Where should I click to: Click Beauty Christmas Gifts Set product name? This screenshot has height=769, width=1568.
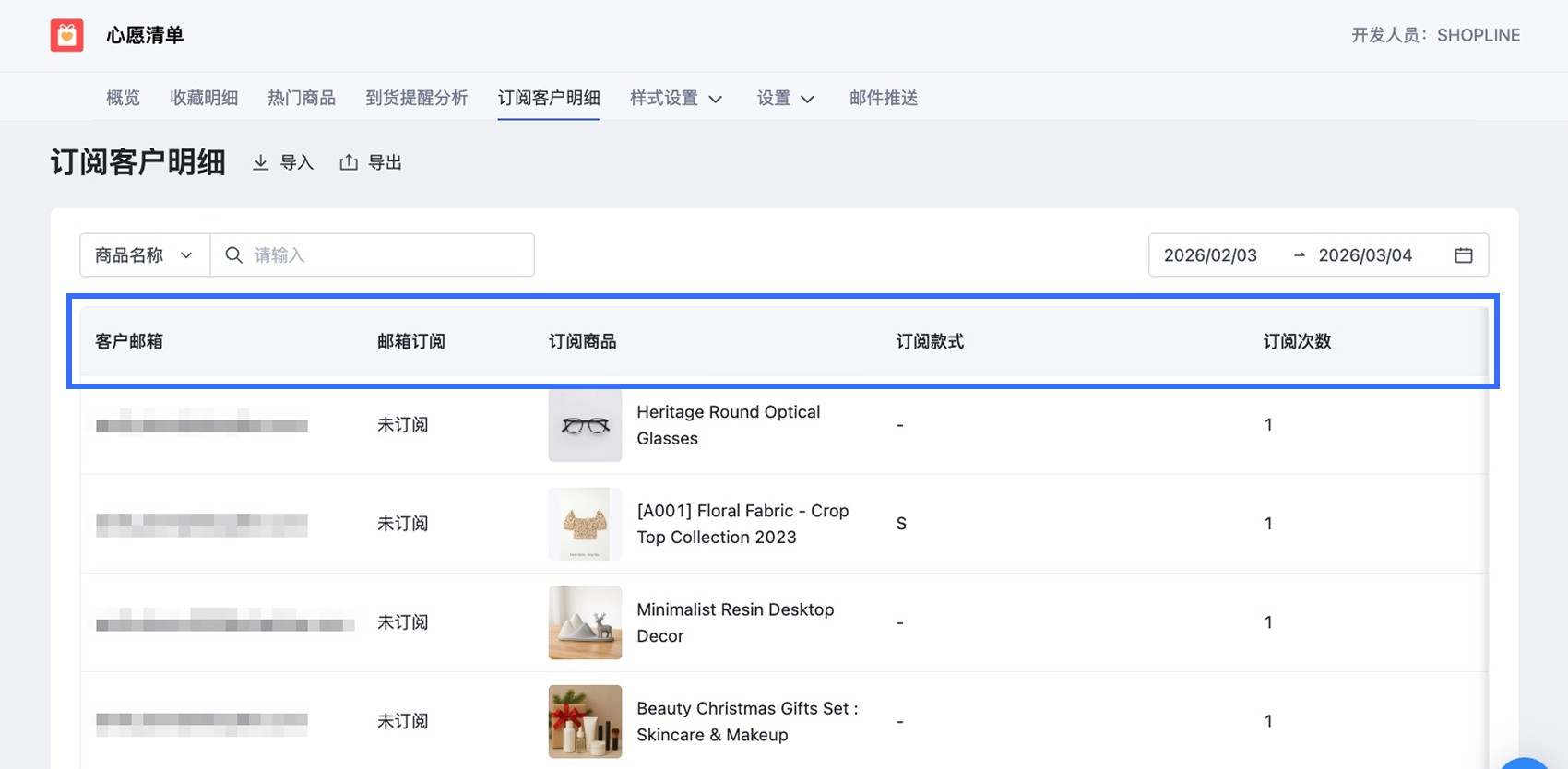[747, 721]
